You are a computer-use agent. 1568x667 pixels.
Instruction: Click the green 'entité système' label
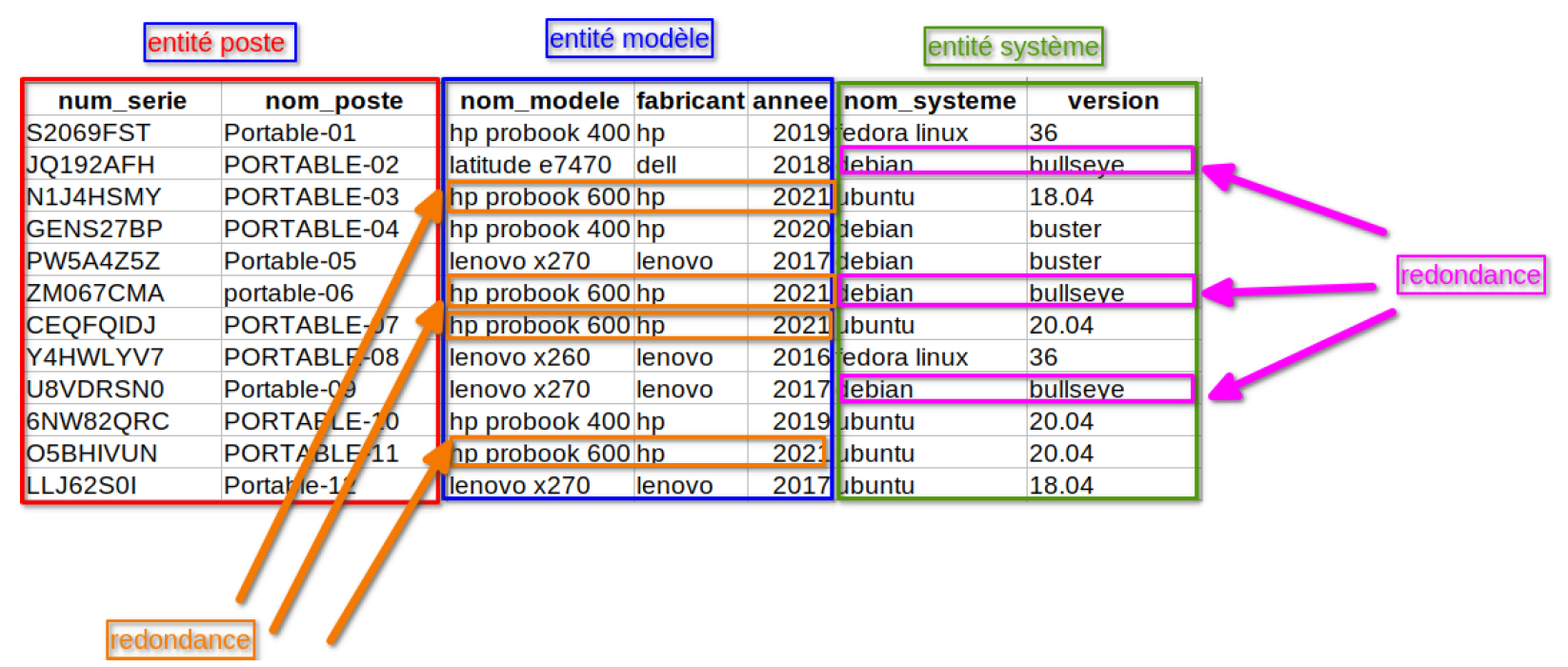click(1013, 47)
